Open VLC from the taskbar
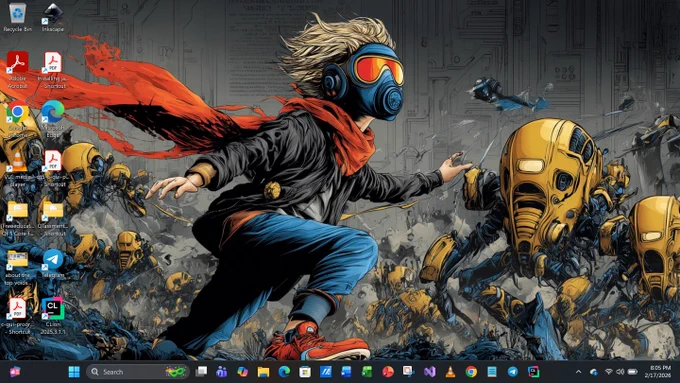Screen dimensions: 680x383 451,372
